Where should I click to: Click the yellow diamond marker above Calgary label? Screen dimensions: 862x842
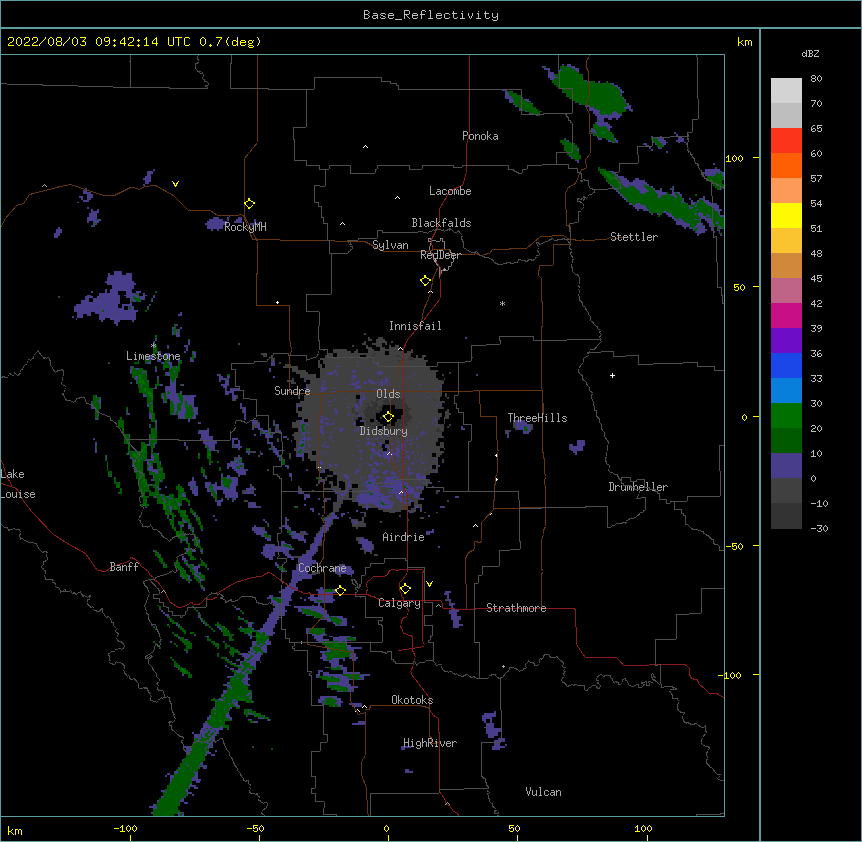[405, 589]
